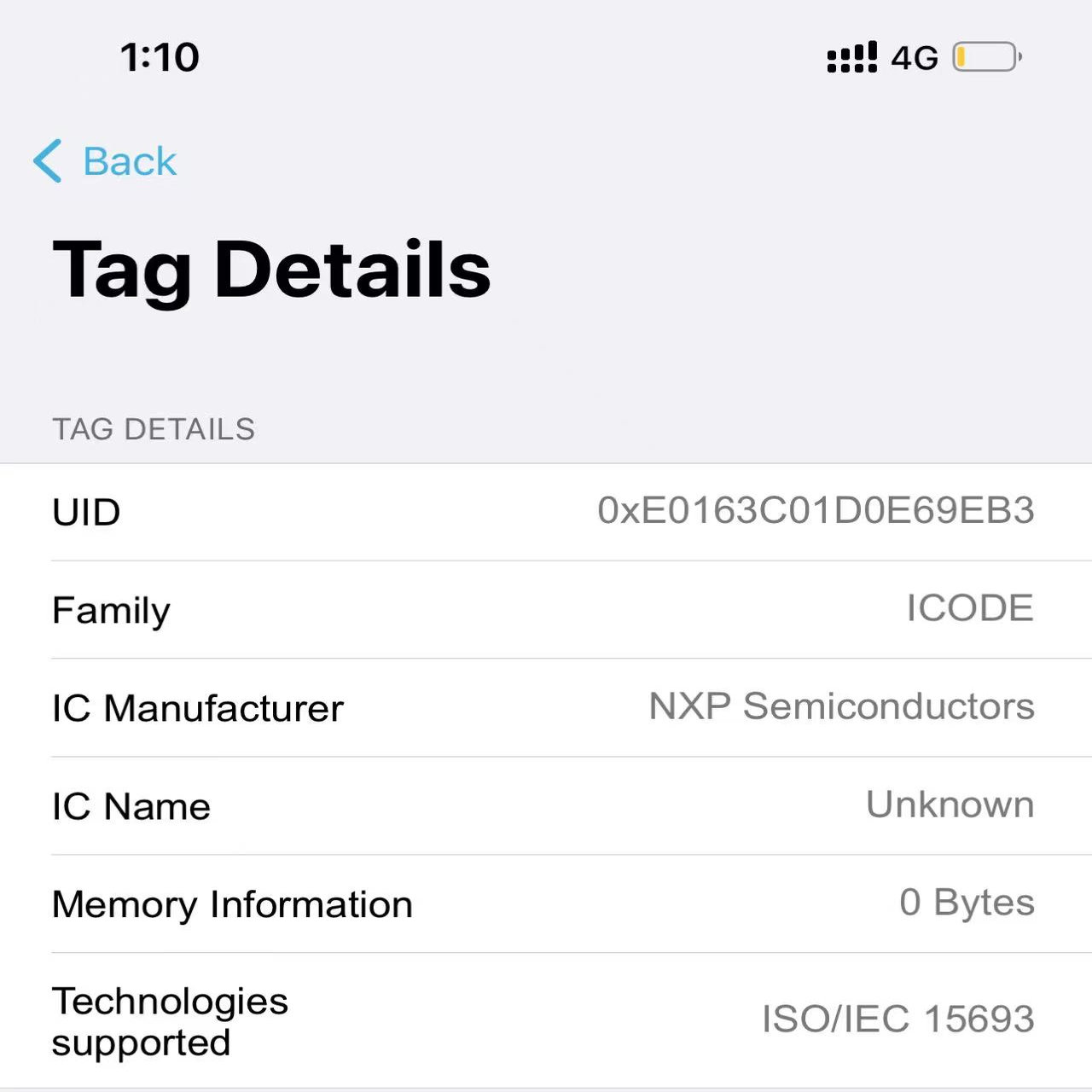Select the Technologies supported label
This screenshot has height=1092, width=1092.
point(170,1022)
